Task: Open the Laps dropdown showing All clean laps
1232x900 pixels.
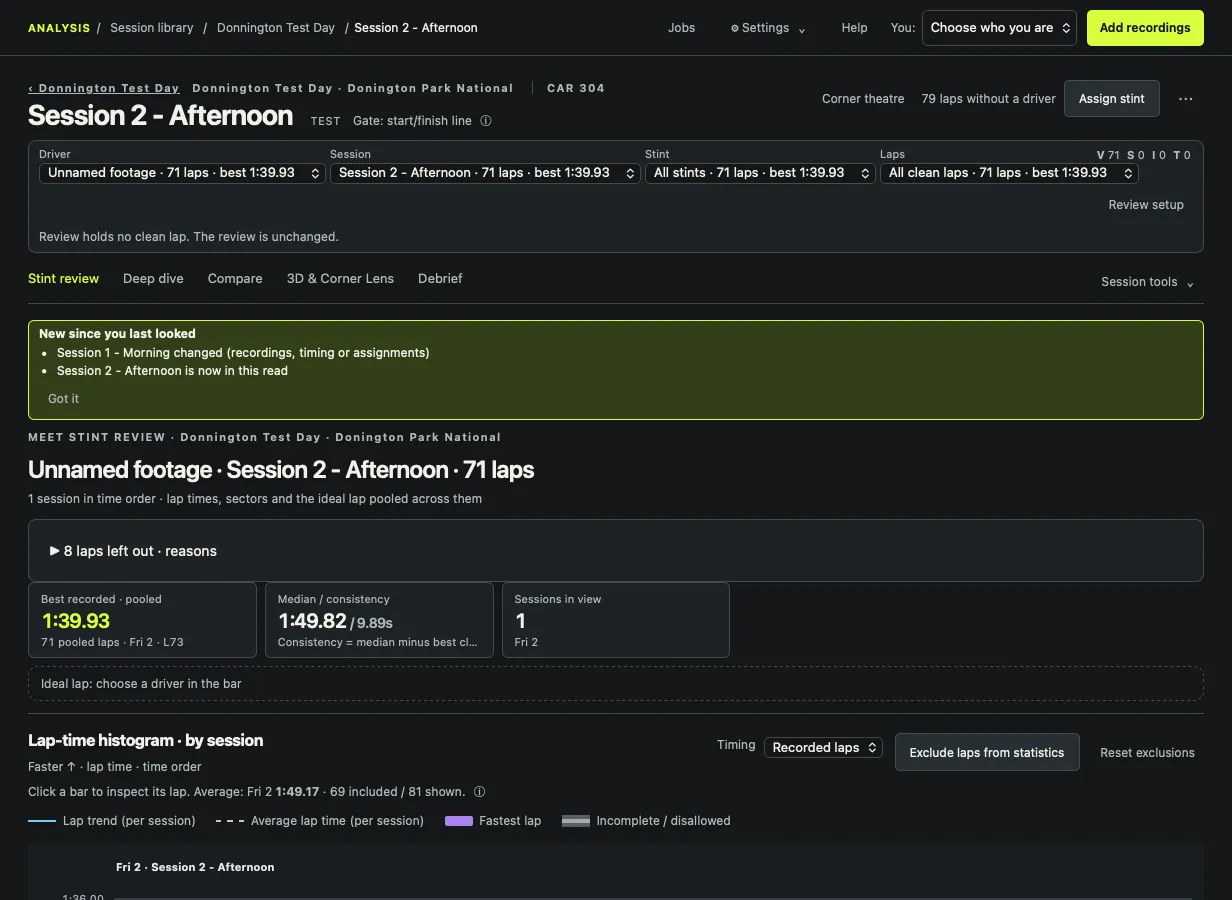Action: point(1009,173)
